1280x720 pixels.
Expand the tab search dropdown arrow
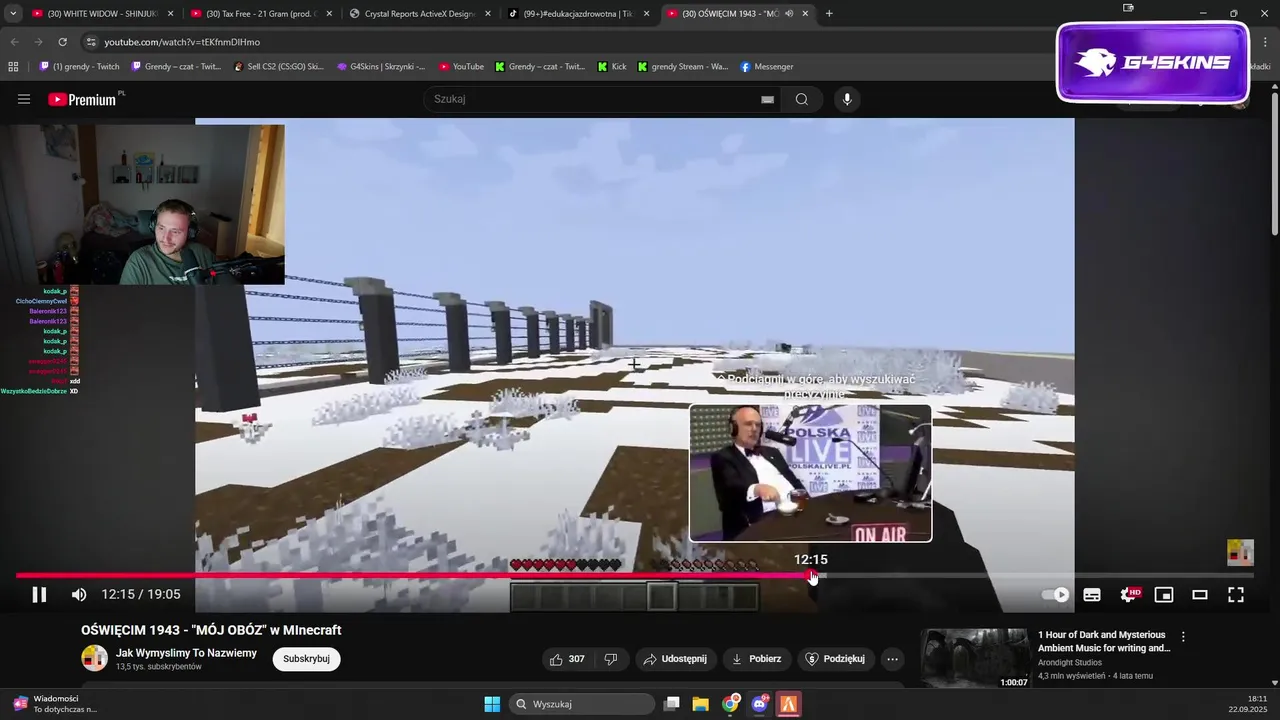click(x=13, y=14)
